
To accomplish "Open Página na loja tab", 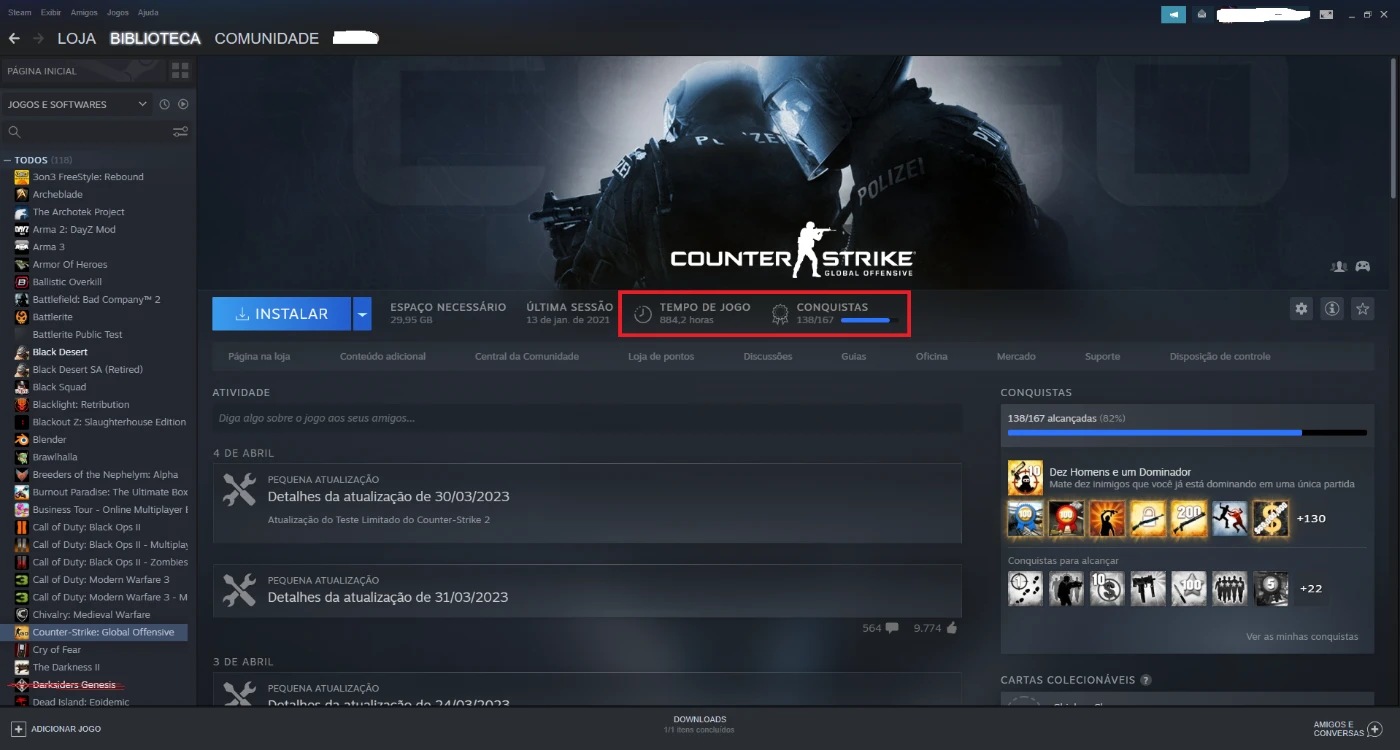I will 257,356.
